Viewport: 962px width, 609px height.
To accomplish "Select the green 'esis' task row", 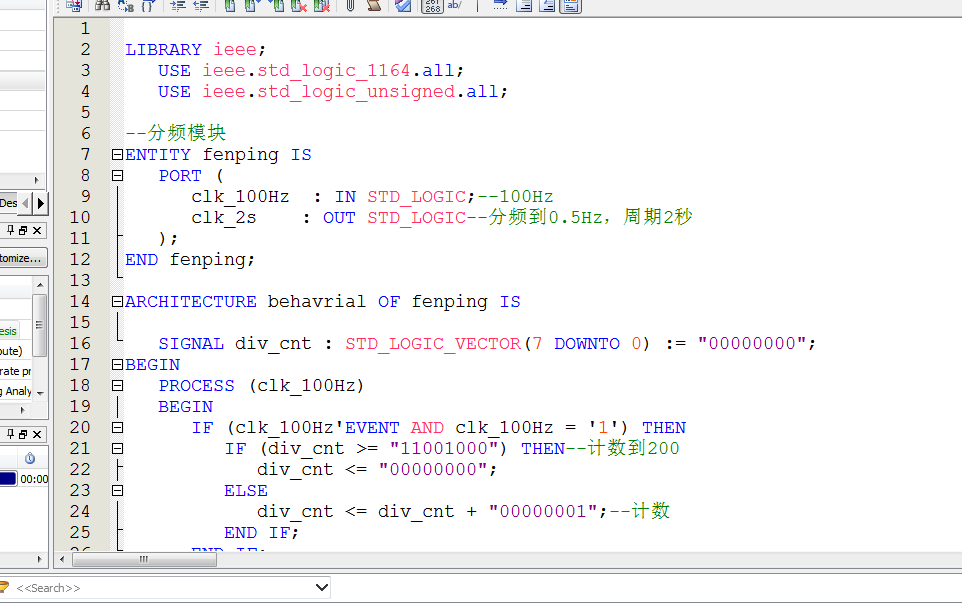I will [x=9, y=331].
